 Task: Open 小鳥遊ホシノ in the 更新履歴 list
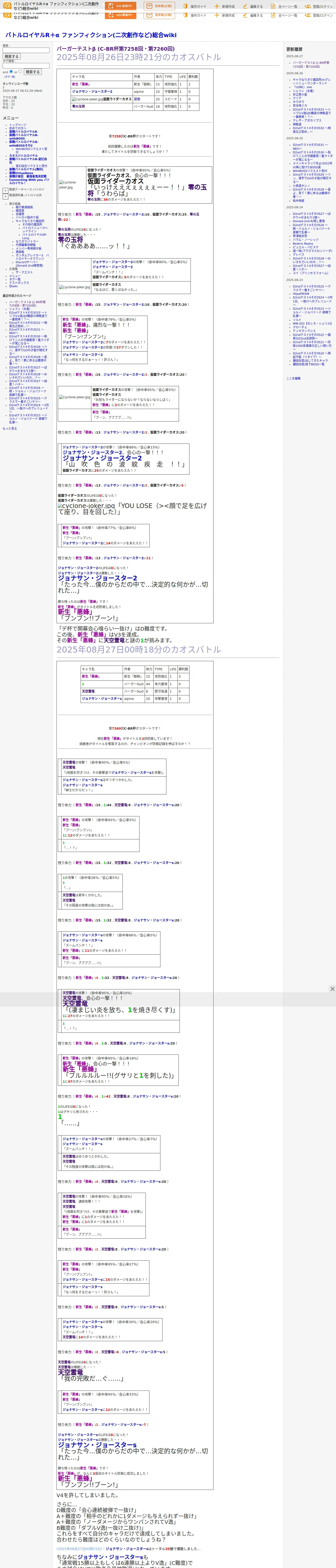pos(301,186)
